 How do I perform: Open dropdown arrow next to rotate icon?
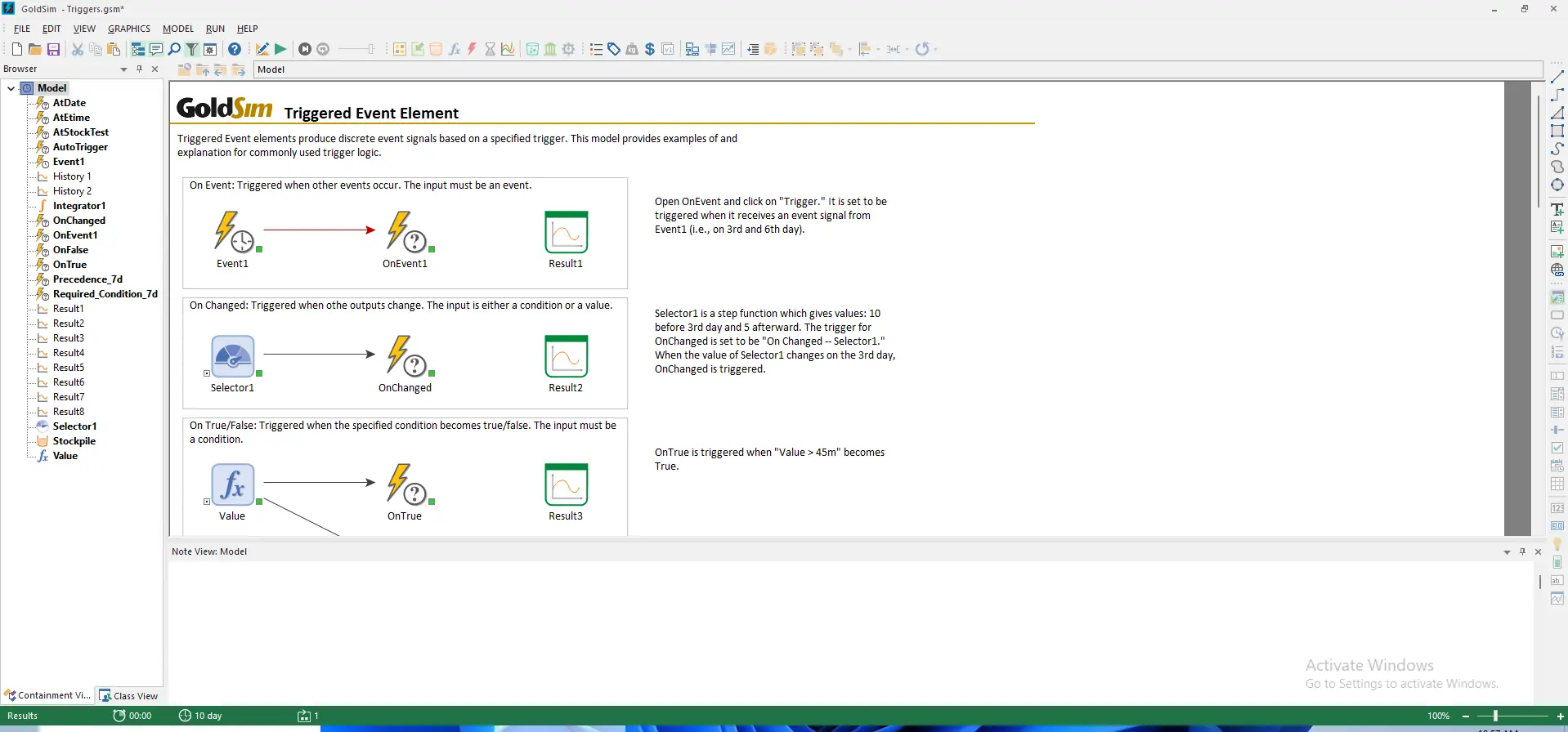pos(936,49)
